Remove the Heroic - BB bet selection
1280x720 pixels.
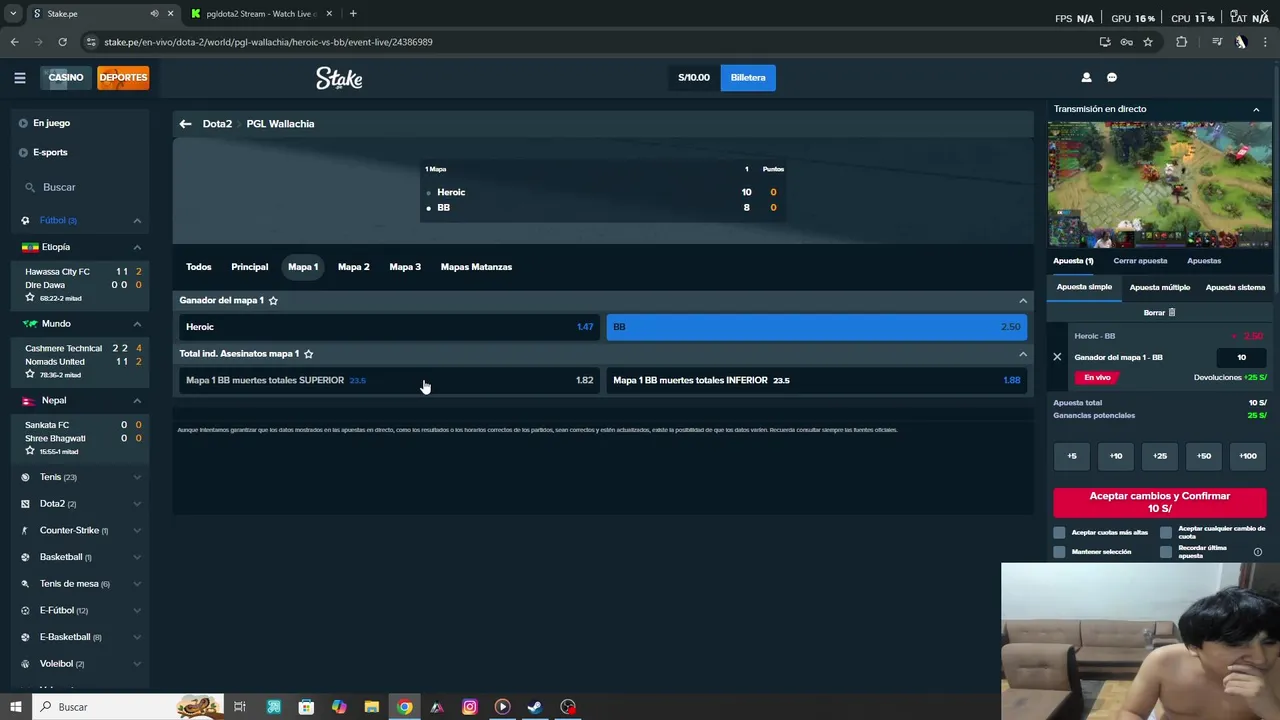[x=1057, y=357]
